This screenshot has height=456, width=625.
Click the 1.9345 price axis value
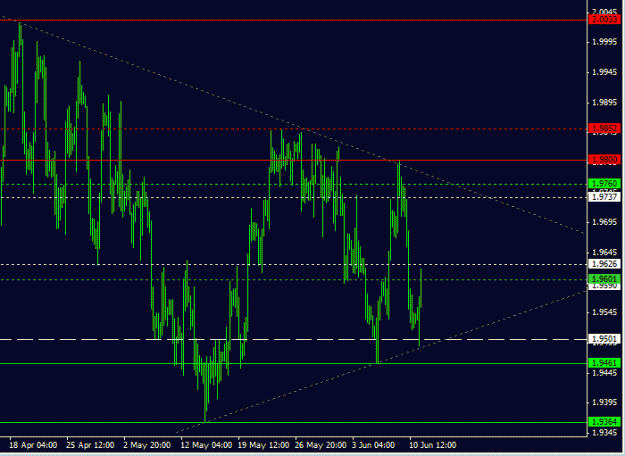click(x=604, y=432)
